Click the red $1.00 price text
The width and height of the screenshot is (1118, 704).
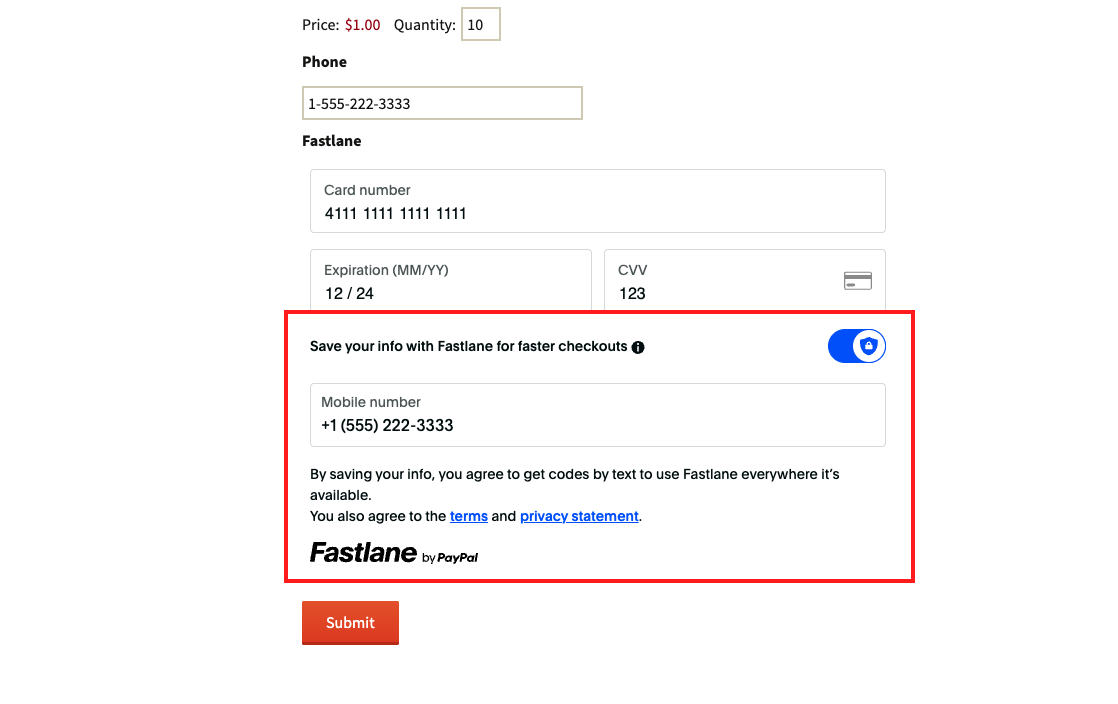pos(362,24)
